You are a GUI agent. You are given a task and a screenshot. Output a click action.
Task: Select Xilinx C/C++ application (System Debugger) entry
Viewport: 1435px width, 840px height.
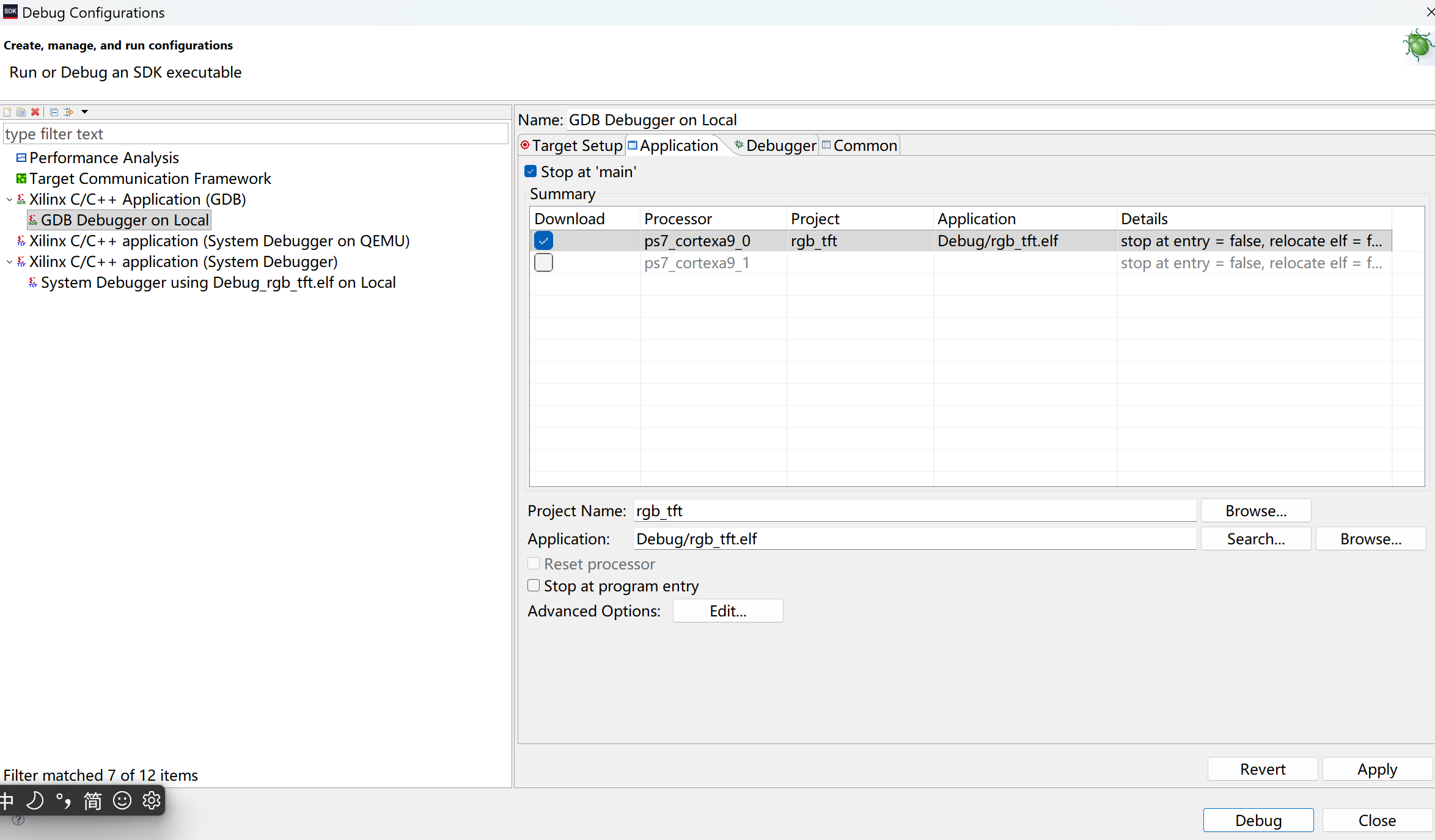coord(183,262)
